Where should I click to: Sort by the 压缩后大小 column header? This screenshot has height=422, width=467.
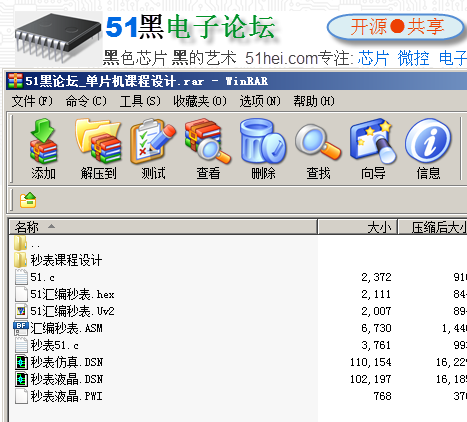pyautogui.click(x=433, y=227)
